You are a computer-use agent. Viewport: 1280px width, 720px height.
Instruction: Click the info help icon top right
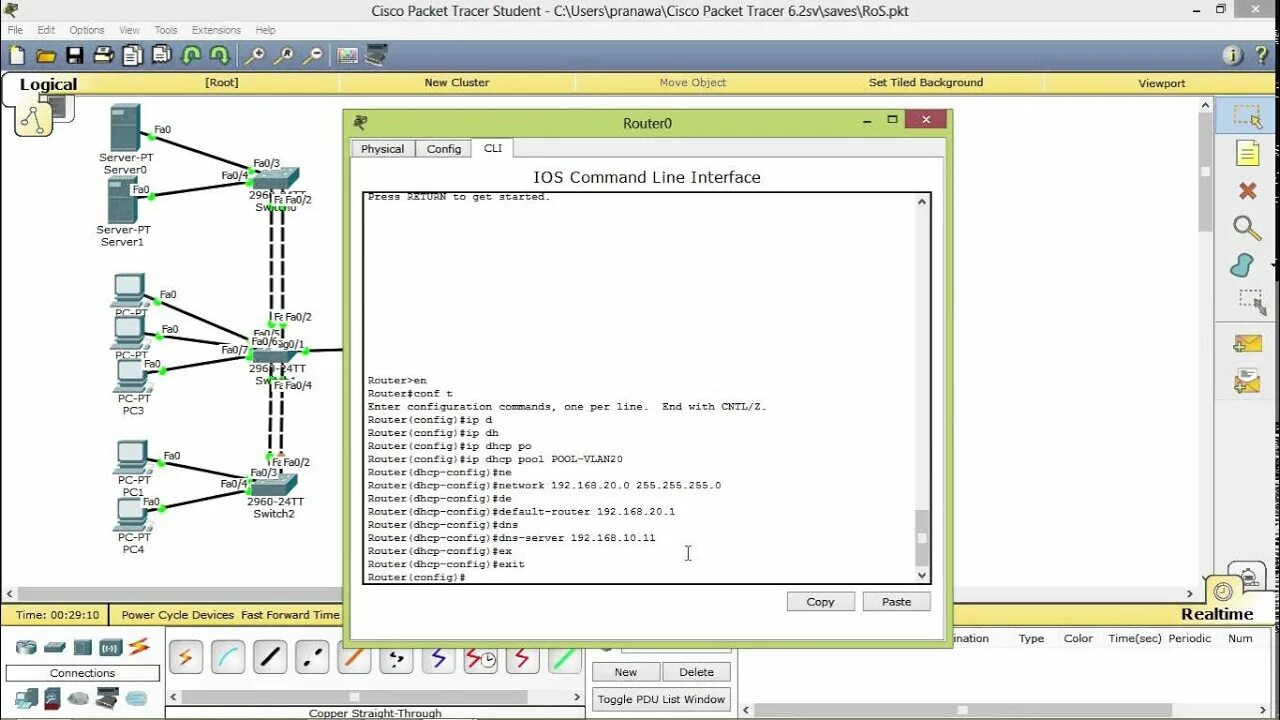click(1232, 55)
